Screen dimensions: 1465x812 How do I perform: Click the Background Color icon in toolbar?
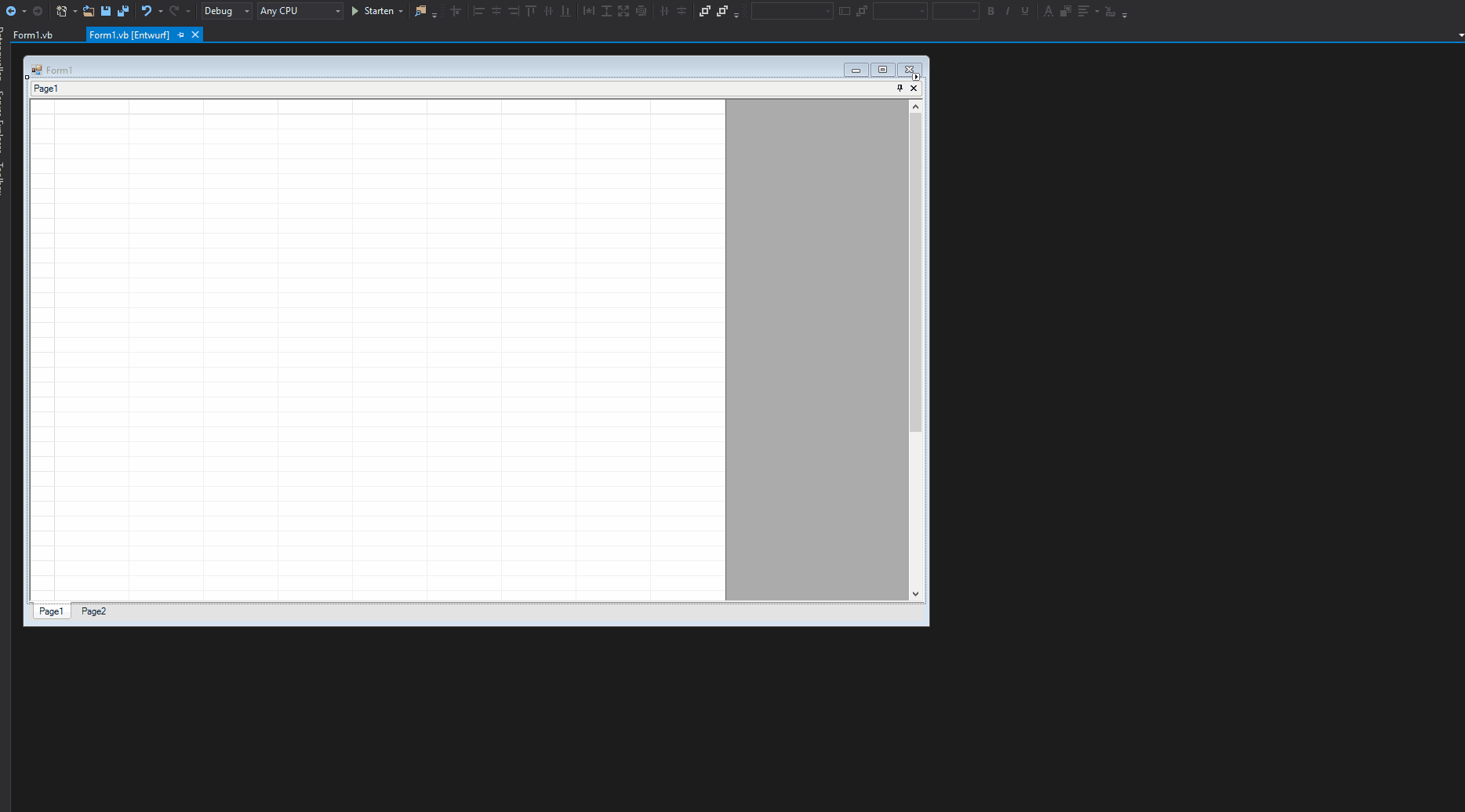[x=1066, y=11]
